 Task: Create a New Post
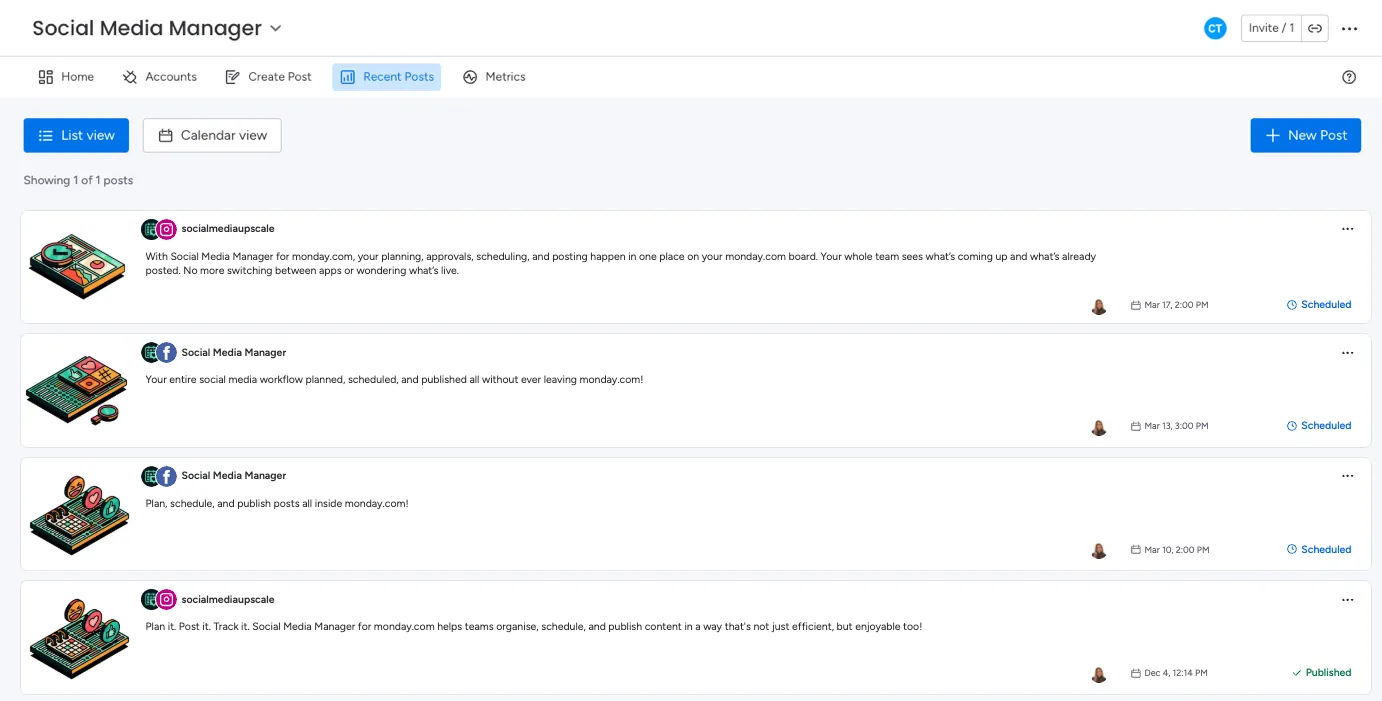(x=1305, y=135)
